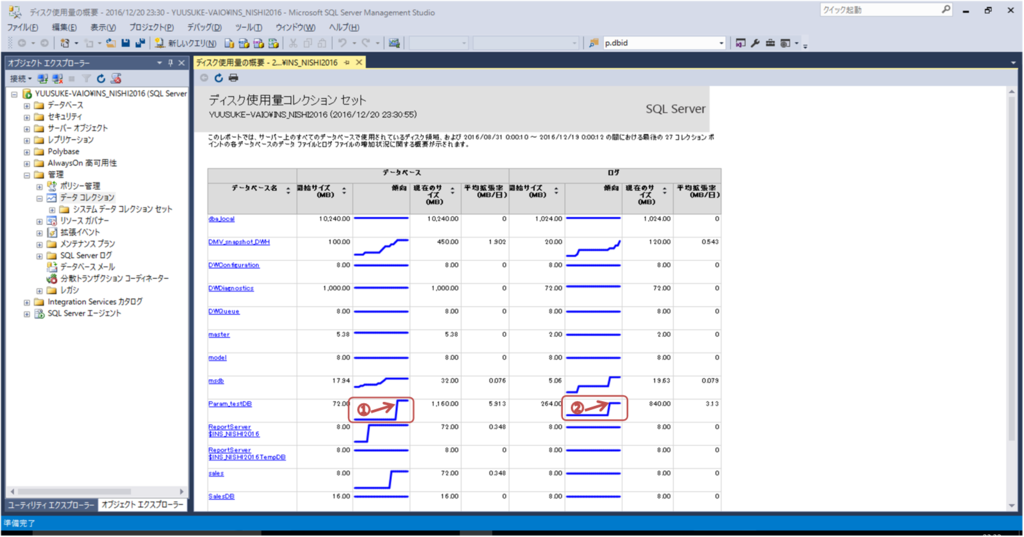Click the Database Engine Query icon

[x=229, y=43]
